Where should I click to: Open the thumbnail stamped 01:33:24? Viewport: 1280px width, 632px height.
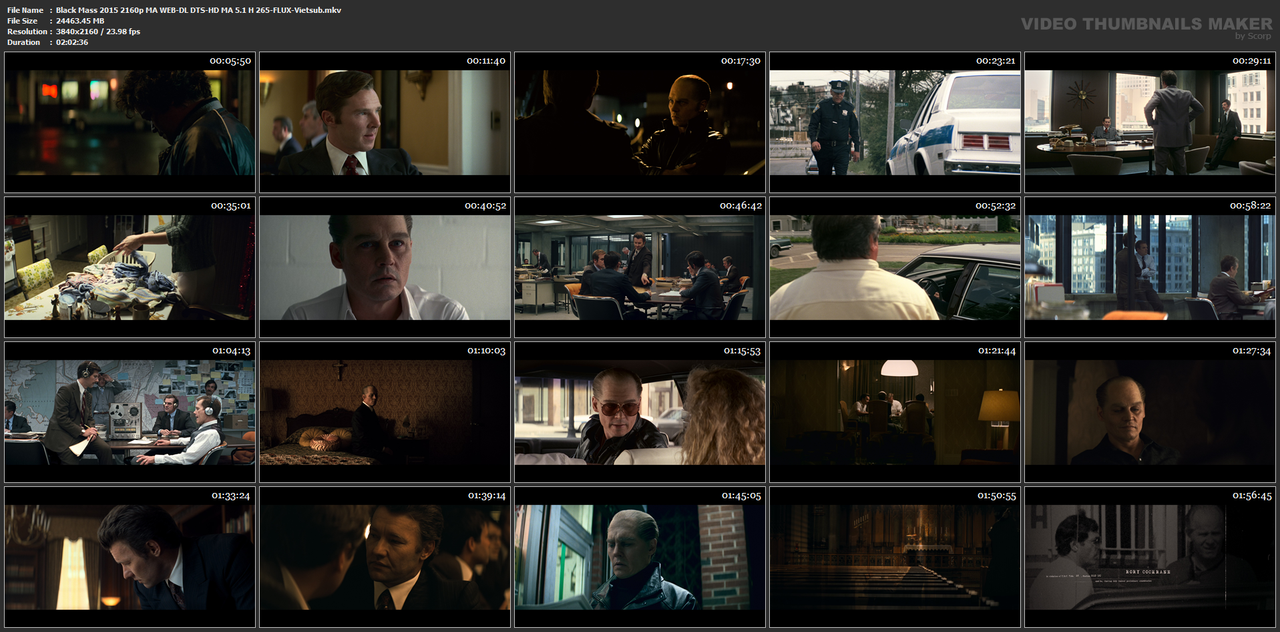pyautogui.click(x=130, y=557)
